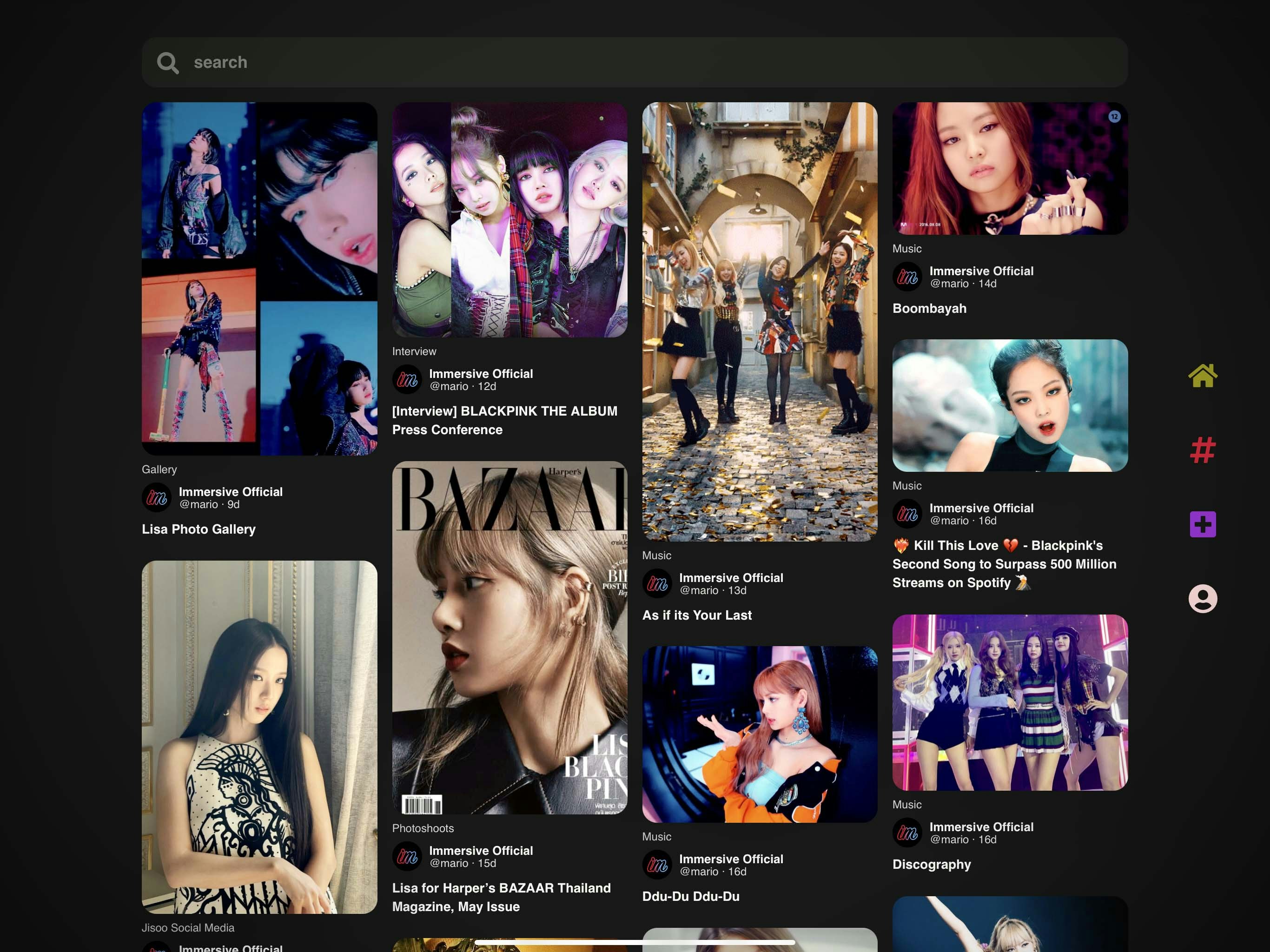
Task: Select Music label above As if its Your Last
Action: pyautogui.click(x=656, y=555)
